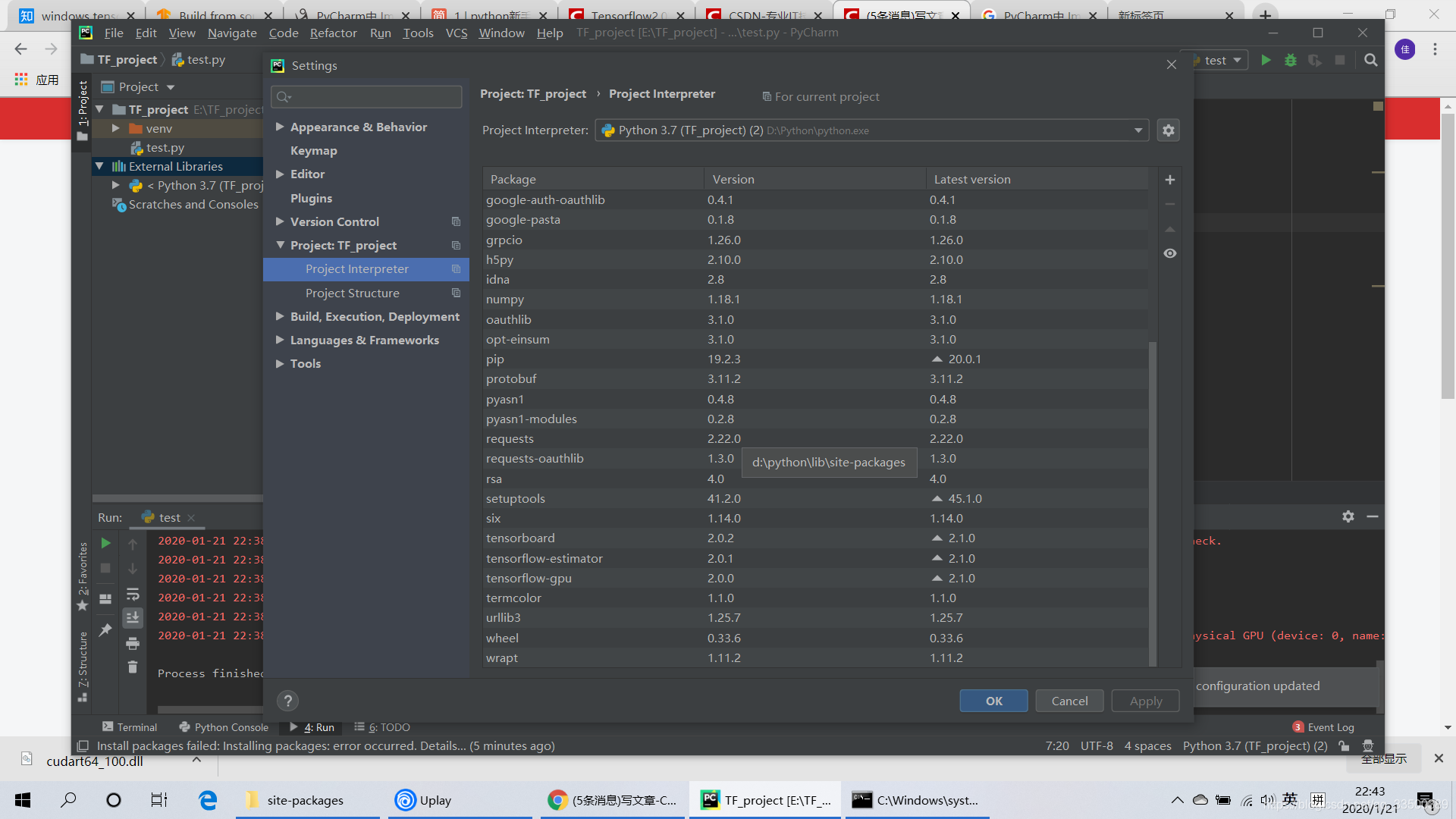Click the Debug bug icon
Screen dimensions: 1456x819
pyautogui.click(x=1290, y=60)
